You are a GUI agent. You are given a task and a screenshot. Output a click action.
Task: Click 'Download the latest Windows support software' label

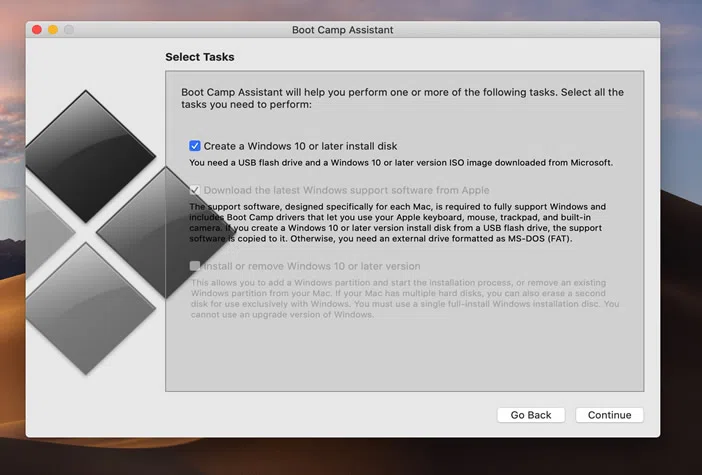click(x=347, y=190)
